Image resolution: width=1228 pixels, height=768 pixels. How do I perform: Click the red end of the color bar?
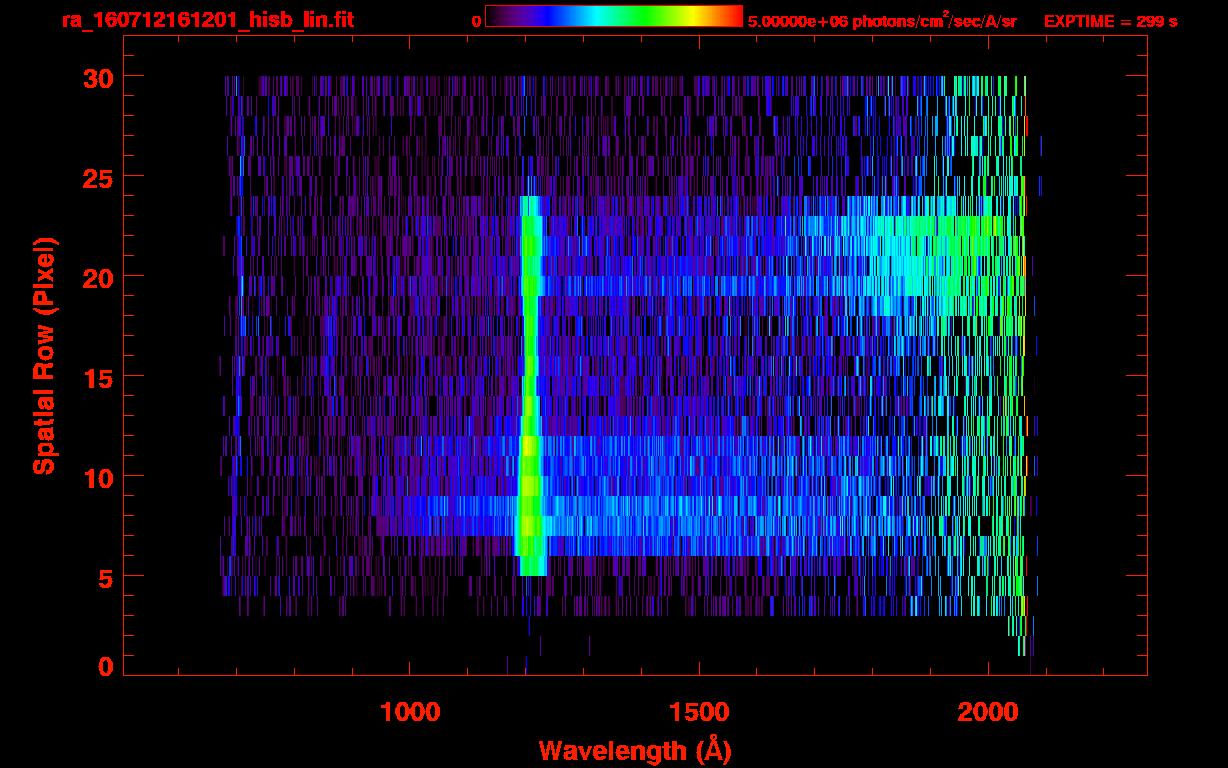[x=732, y=16]
